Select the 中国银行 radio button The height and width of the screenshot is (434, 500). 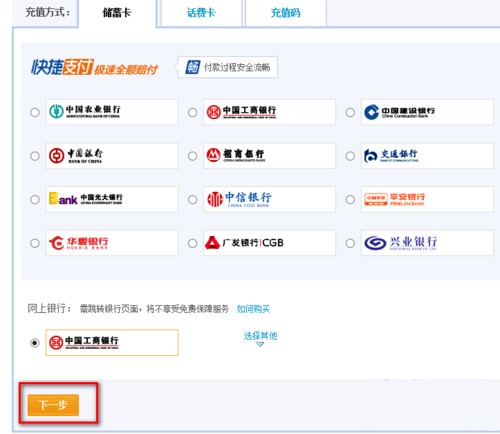click(x=35, y=156)
